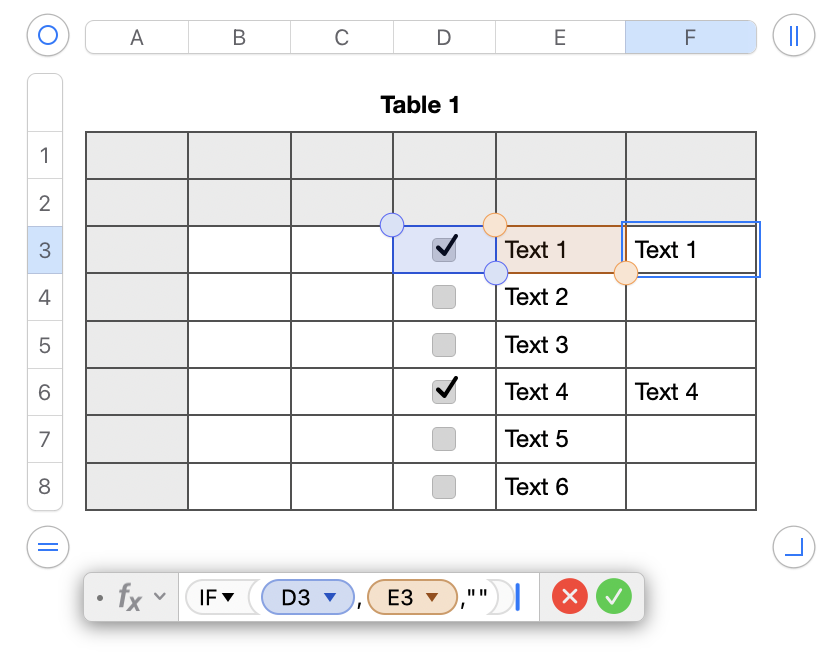Image resolution: width=830 pixels, height=666 pixels.
Task: Accept the formula with green checkmark
Action: [x=614, y=598]
